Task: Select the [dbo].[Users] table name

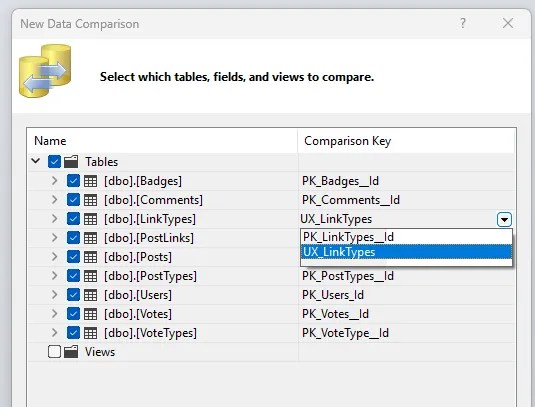Action: pos(138,295)
